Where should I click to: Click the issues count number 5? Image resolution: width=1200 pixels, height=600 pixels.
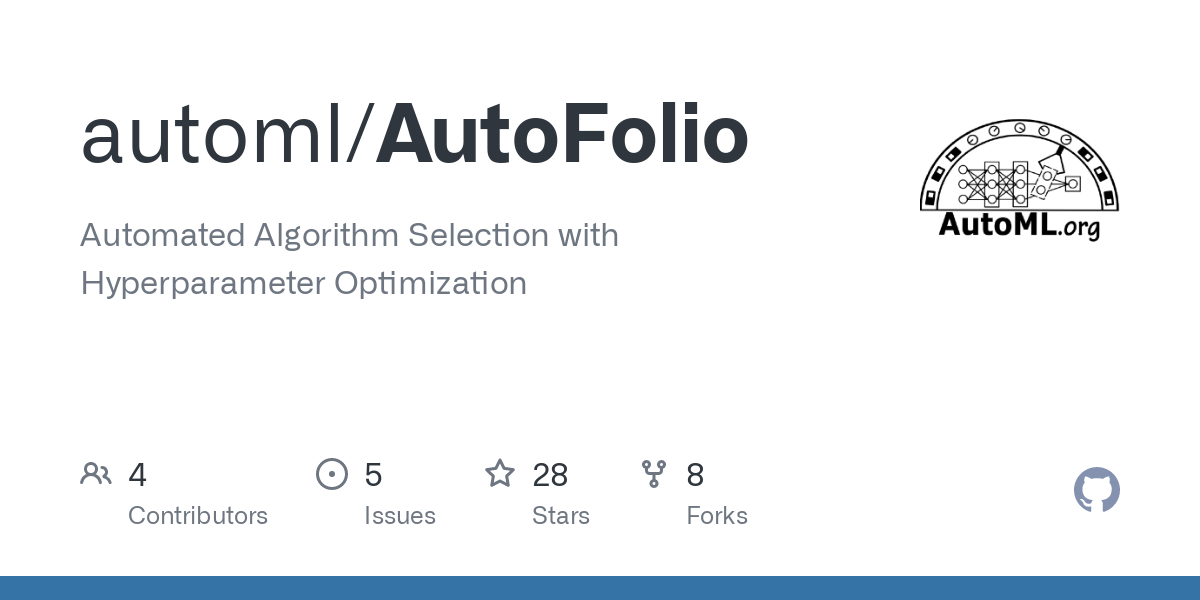(373, 475)
